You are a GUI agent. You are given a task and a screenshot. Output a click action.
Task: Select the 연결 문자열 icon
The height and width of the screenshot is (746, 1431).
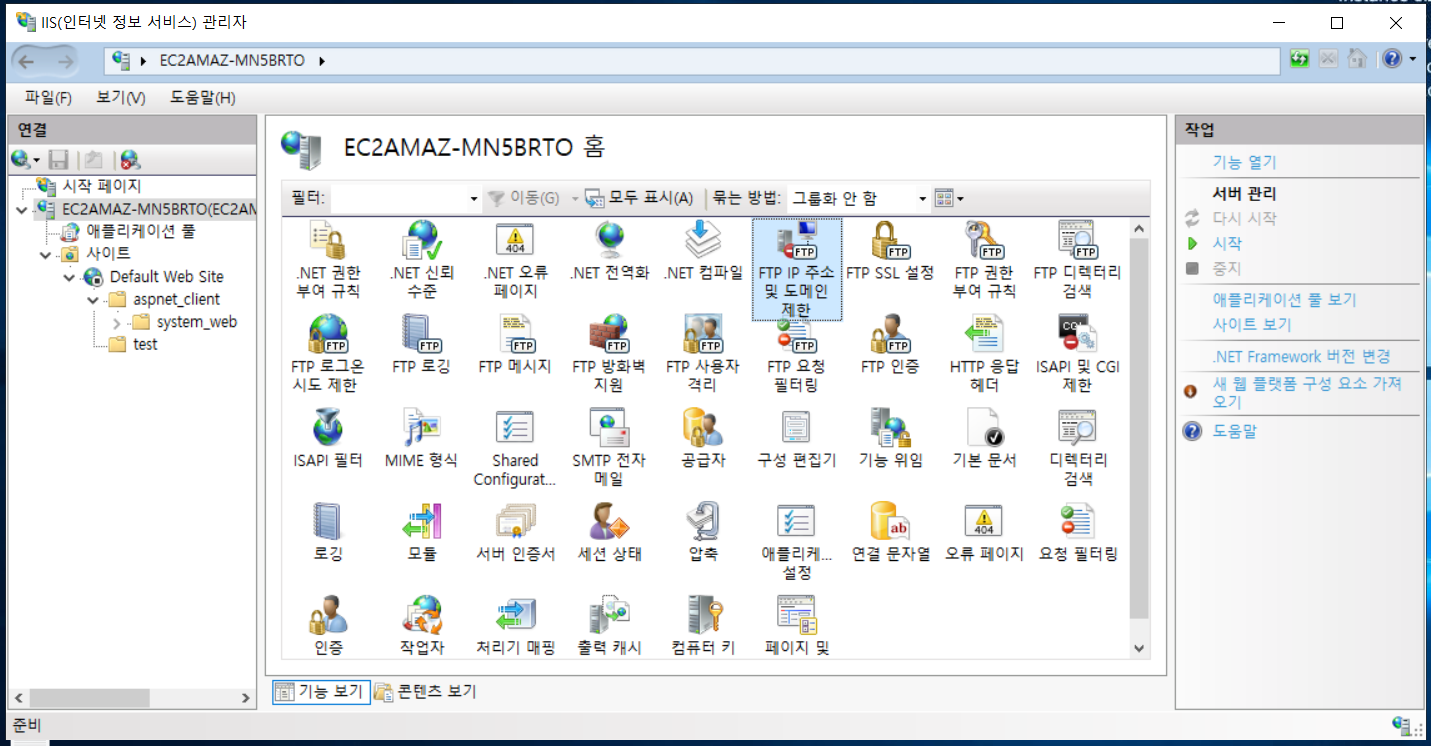890,533
